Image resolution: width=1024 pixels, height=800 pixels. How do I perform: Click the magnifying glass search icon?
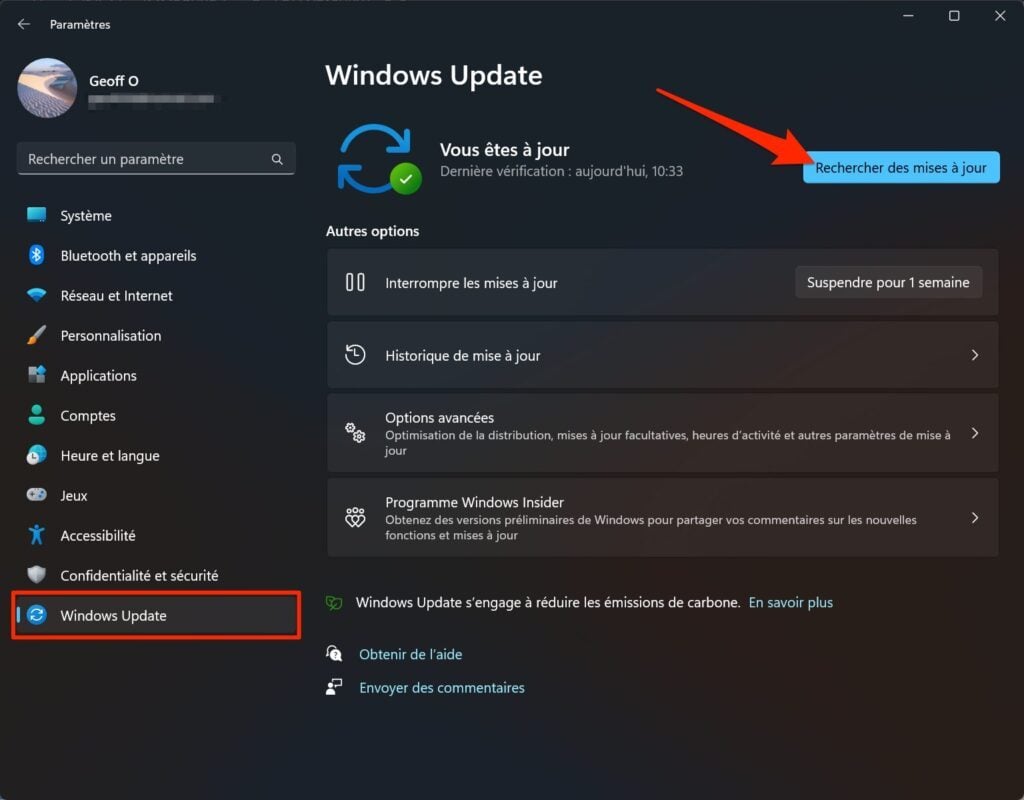tap(277, 159)
